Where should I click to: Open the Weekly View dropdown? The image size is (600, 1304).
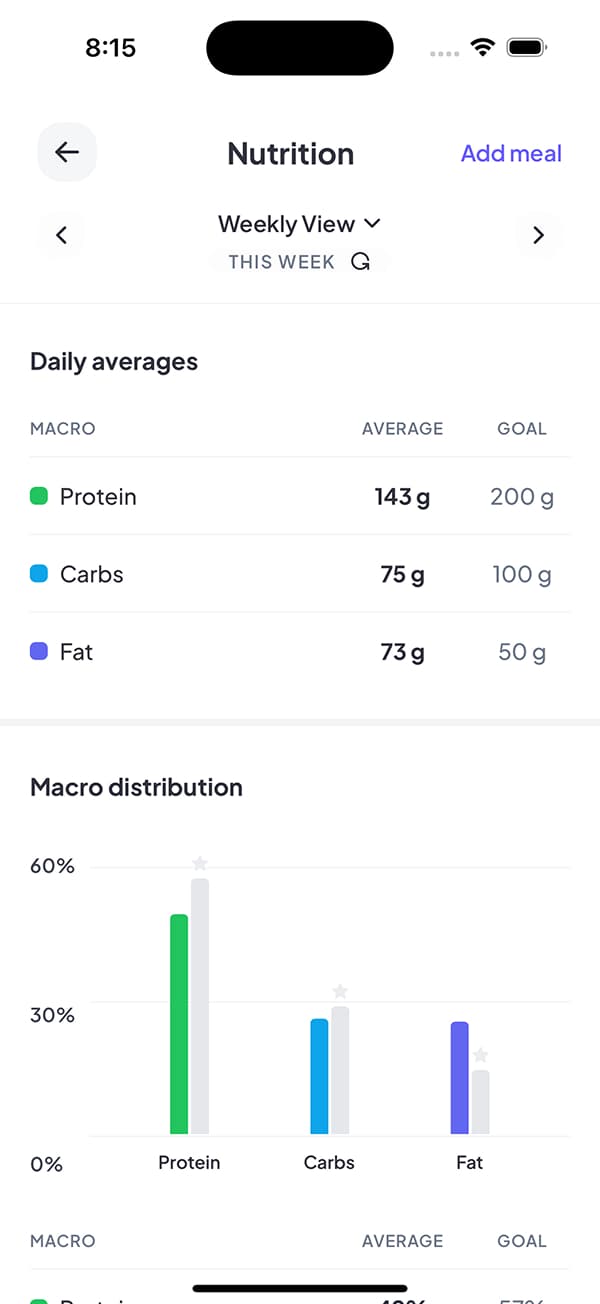click(300, 224)
